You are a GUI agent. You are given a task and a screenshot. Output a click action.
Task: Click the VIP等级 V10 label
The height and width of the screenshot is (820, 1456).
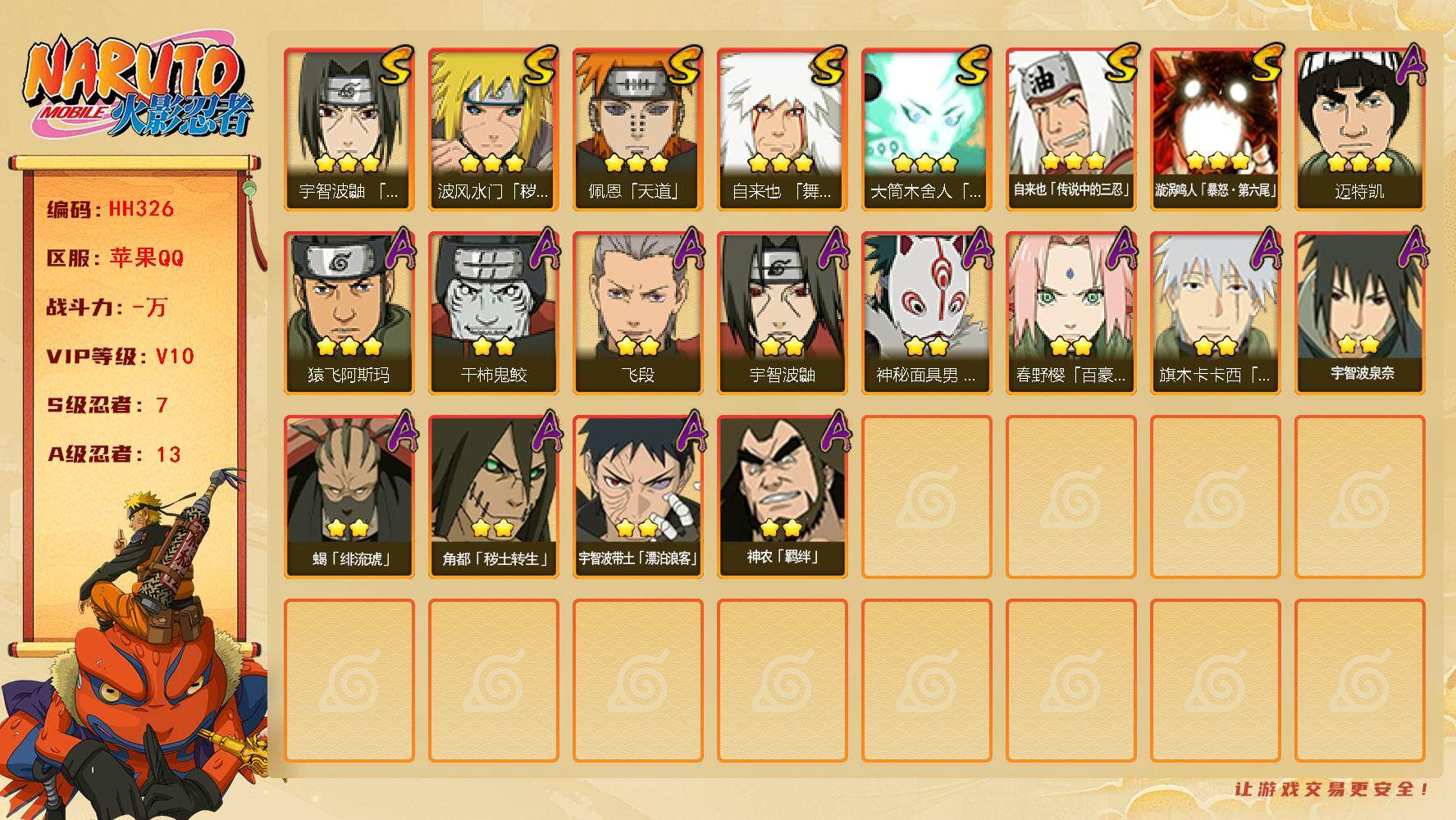coord(120,356)
